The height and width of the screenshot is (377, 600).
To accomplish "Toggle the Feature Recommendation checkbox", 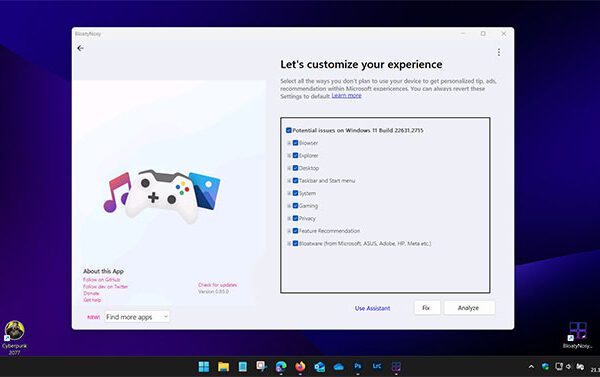I will [x=295, y=231].
